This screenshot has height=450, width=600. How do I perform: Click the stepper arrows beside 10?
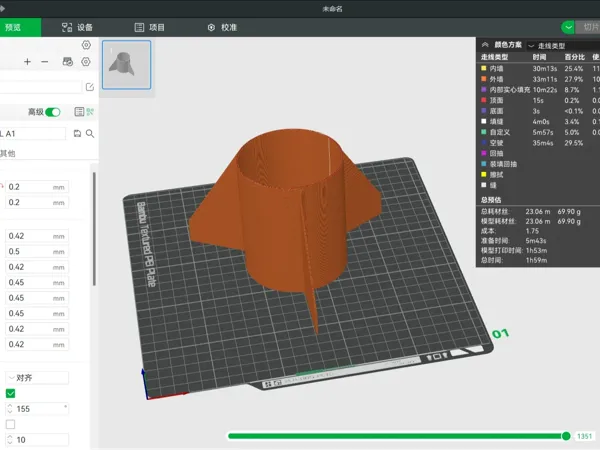tap(10, 440)
